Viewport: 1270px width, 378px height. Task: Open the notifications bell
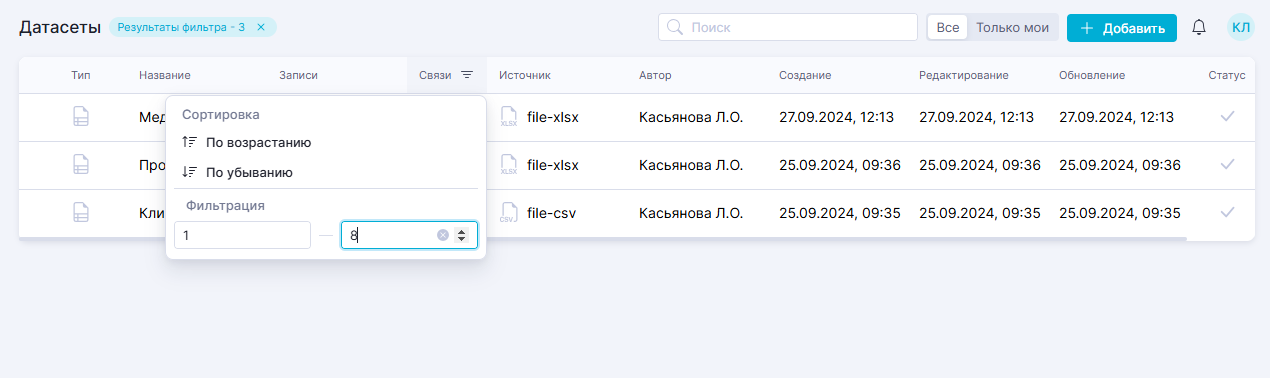click(1199, 28)
